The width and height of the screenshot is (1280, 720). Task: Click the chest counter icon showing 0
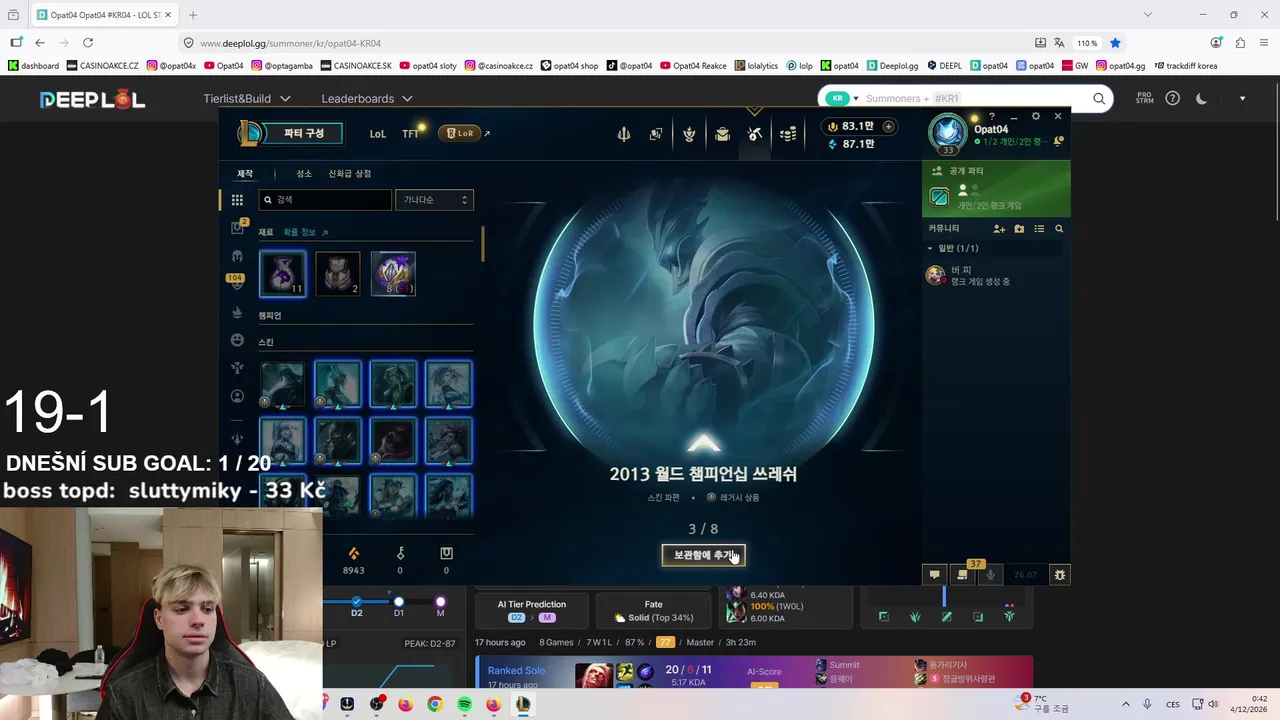(x=446, y=553)
